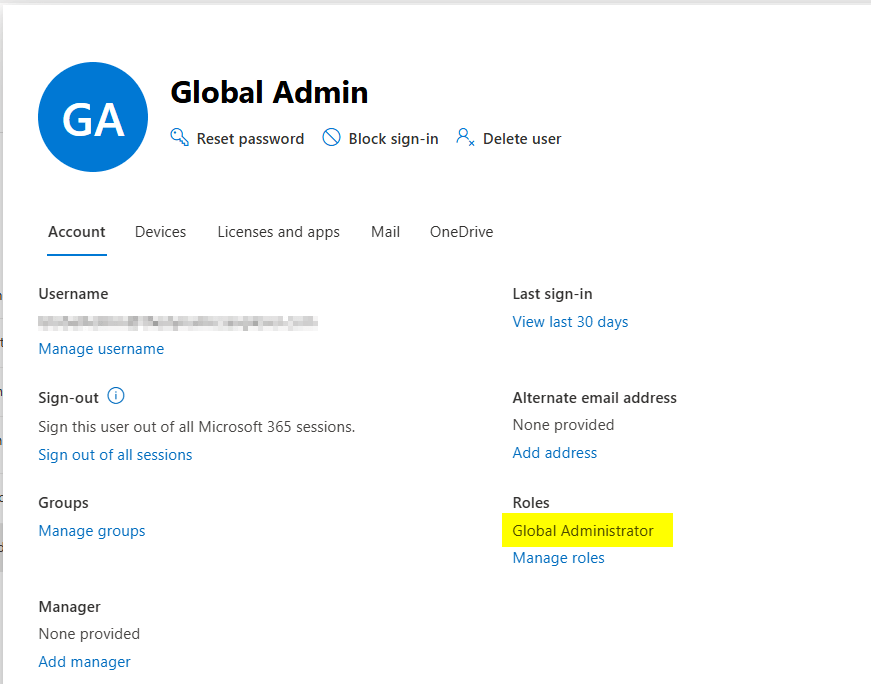The height and width of the screenshot is (684, 871).
Task: Click the blue GA avatar circle
Action: pyautogui.click(x=93, y=118)
